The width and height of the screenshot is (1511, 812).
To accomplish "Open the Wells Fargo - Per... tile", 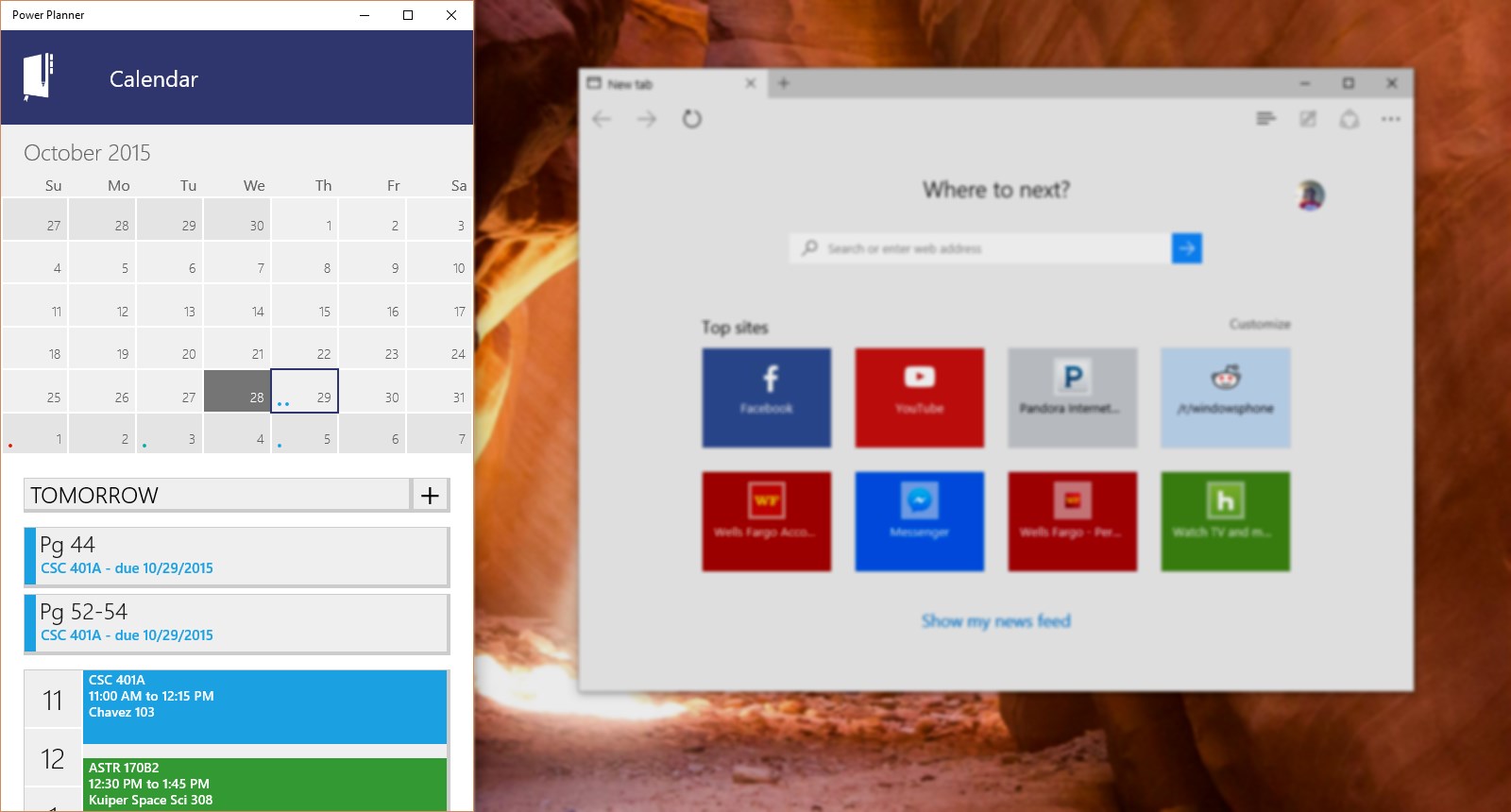I will 1073,521.
